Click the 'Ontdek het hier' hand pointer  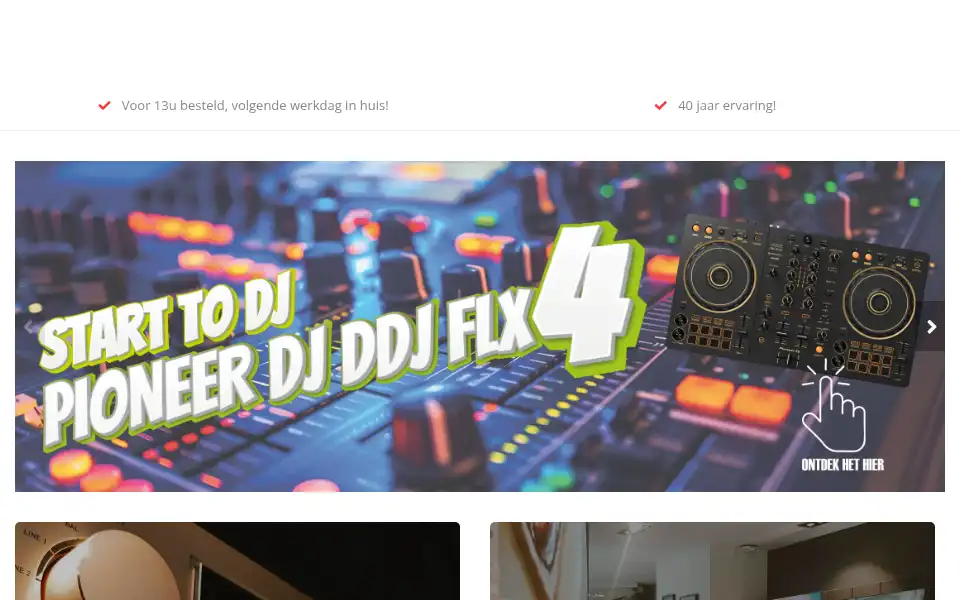pos(834,406)
